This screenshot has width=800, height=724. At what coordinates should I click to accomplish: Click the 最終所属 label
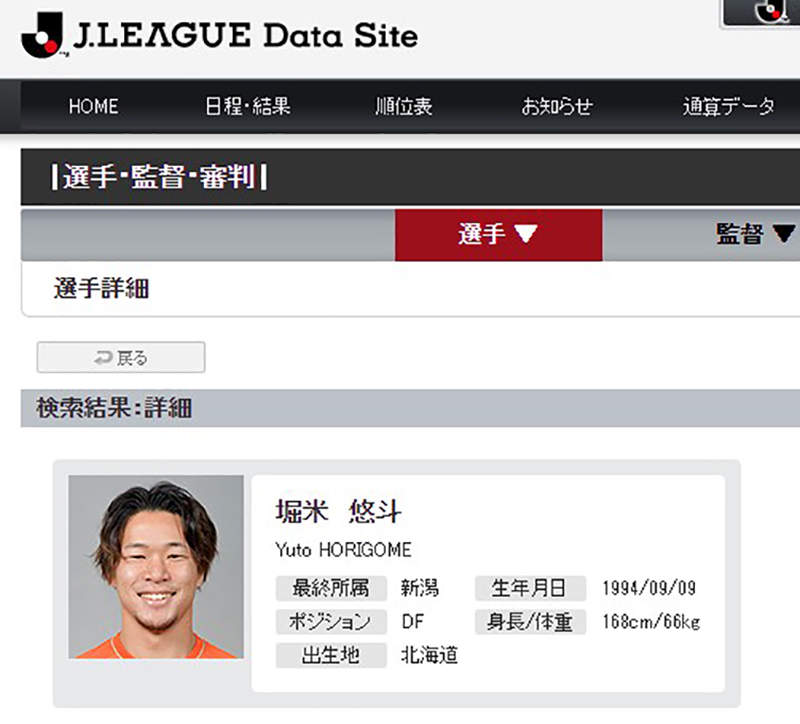coord(331,588)
